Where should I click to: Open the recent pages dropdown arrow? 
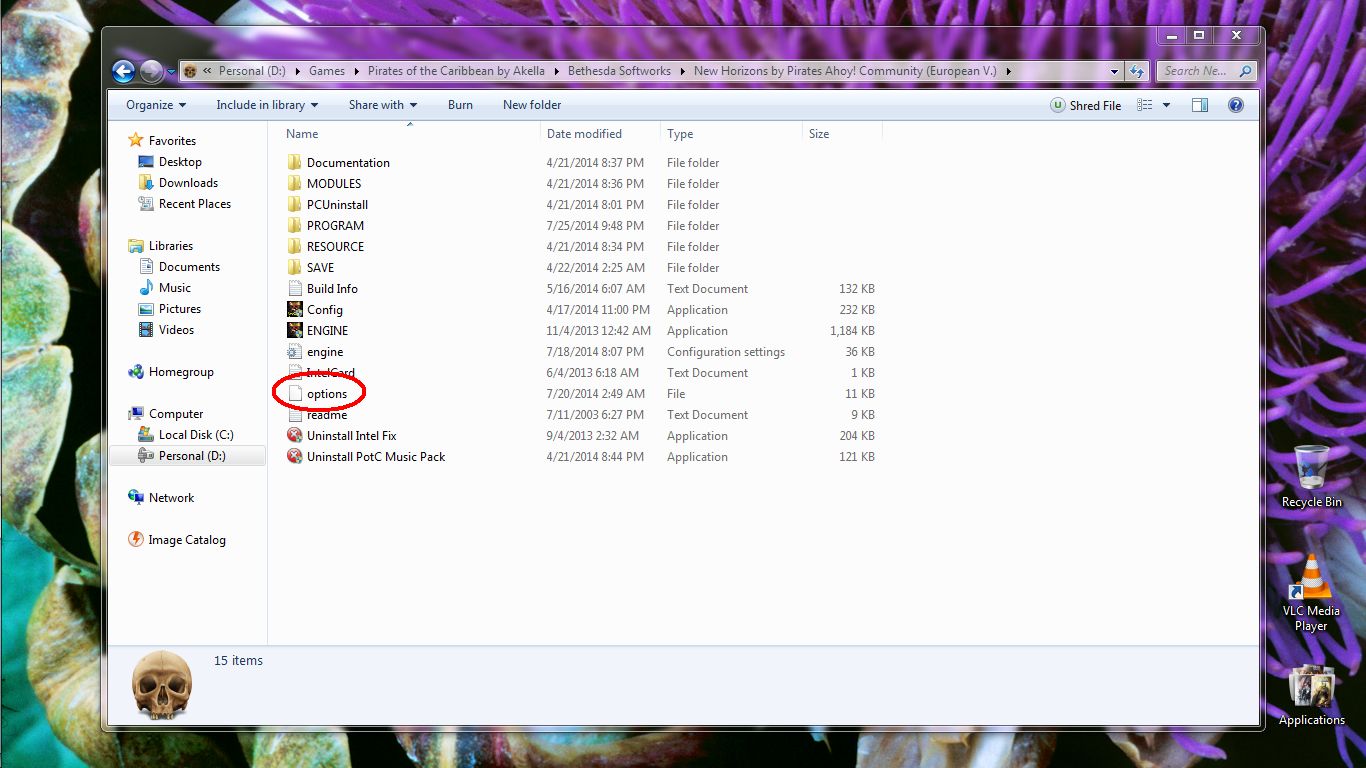click(171, 72)
